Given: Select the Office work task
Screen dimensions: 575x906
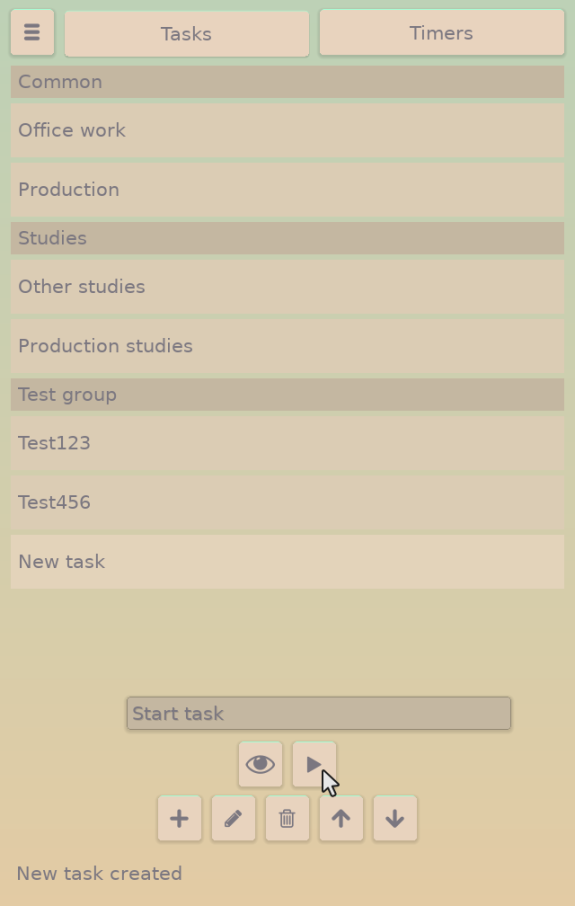Looking at the screenshot, I should (287, 130).
